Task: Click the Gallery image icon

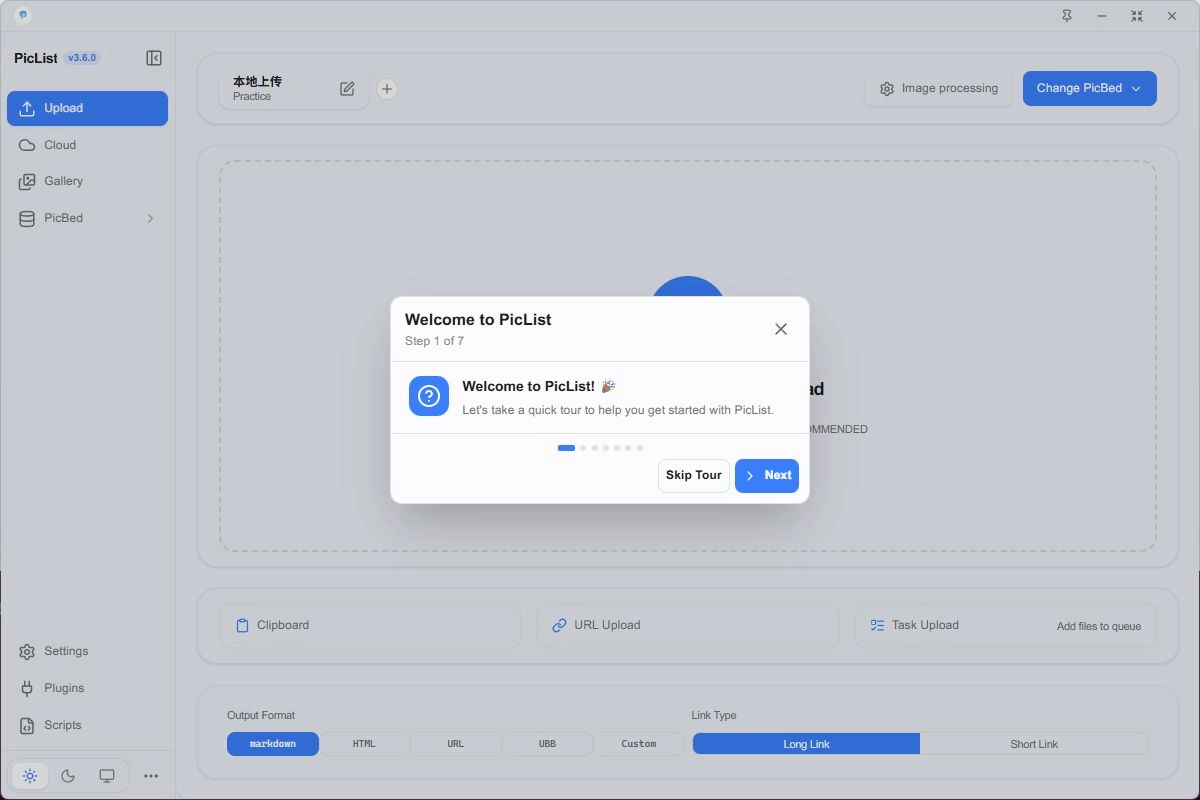Action: click(x=27, y=182)
